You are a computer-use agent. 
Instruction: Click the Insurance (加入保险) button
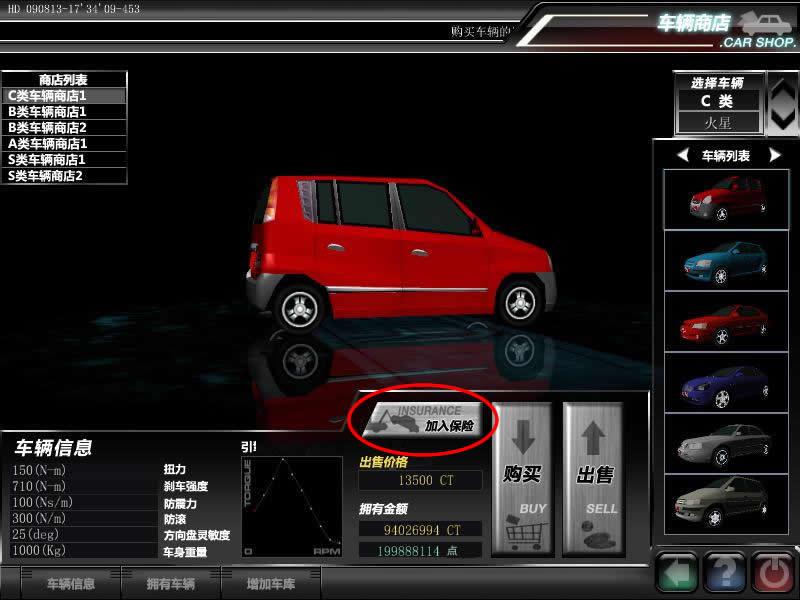point(422,418)
